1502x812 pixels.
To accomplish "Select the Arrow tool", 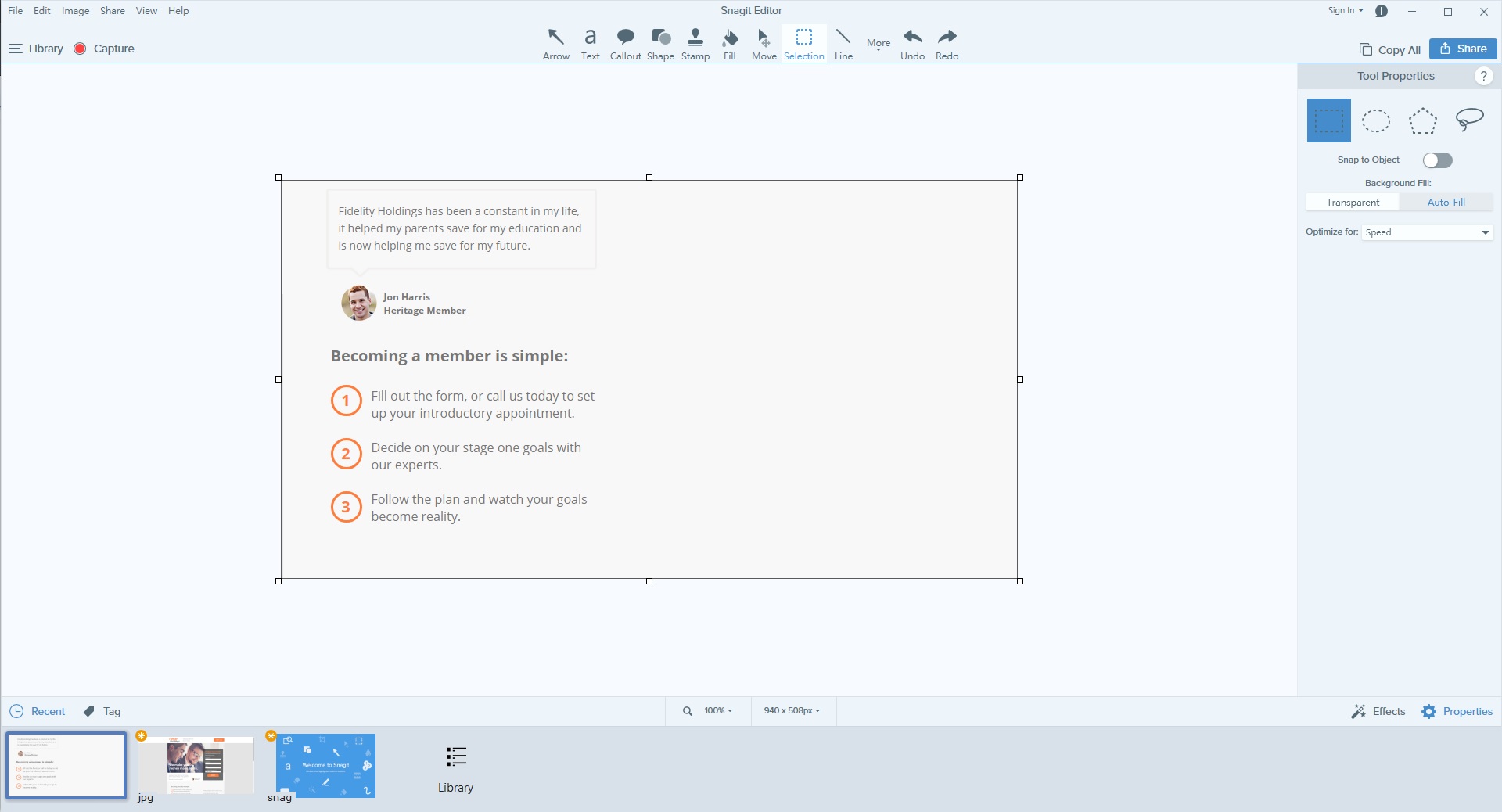I will pyautogui.click(x=555, y=44).
